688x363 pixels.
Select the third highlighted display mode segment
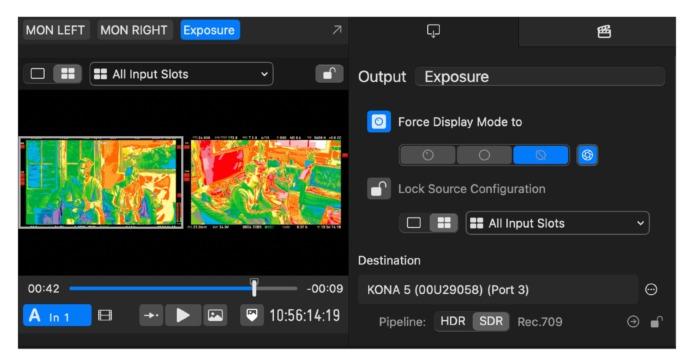point(541,155)
